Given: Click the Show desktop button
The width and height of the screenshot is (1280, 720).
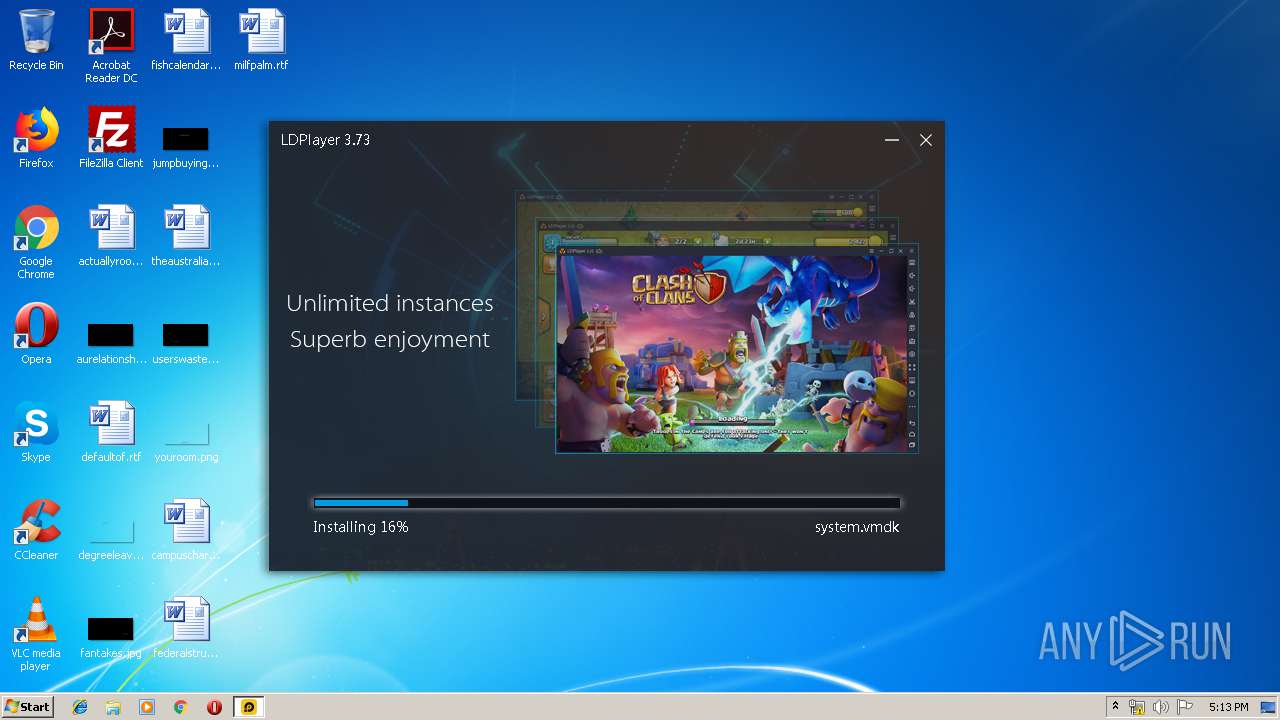Looking at the screenshot, I should click(1268, 707).
